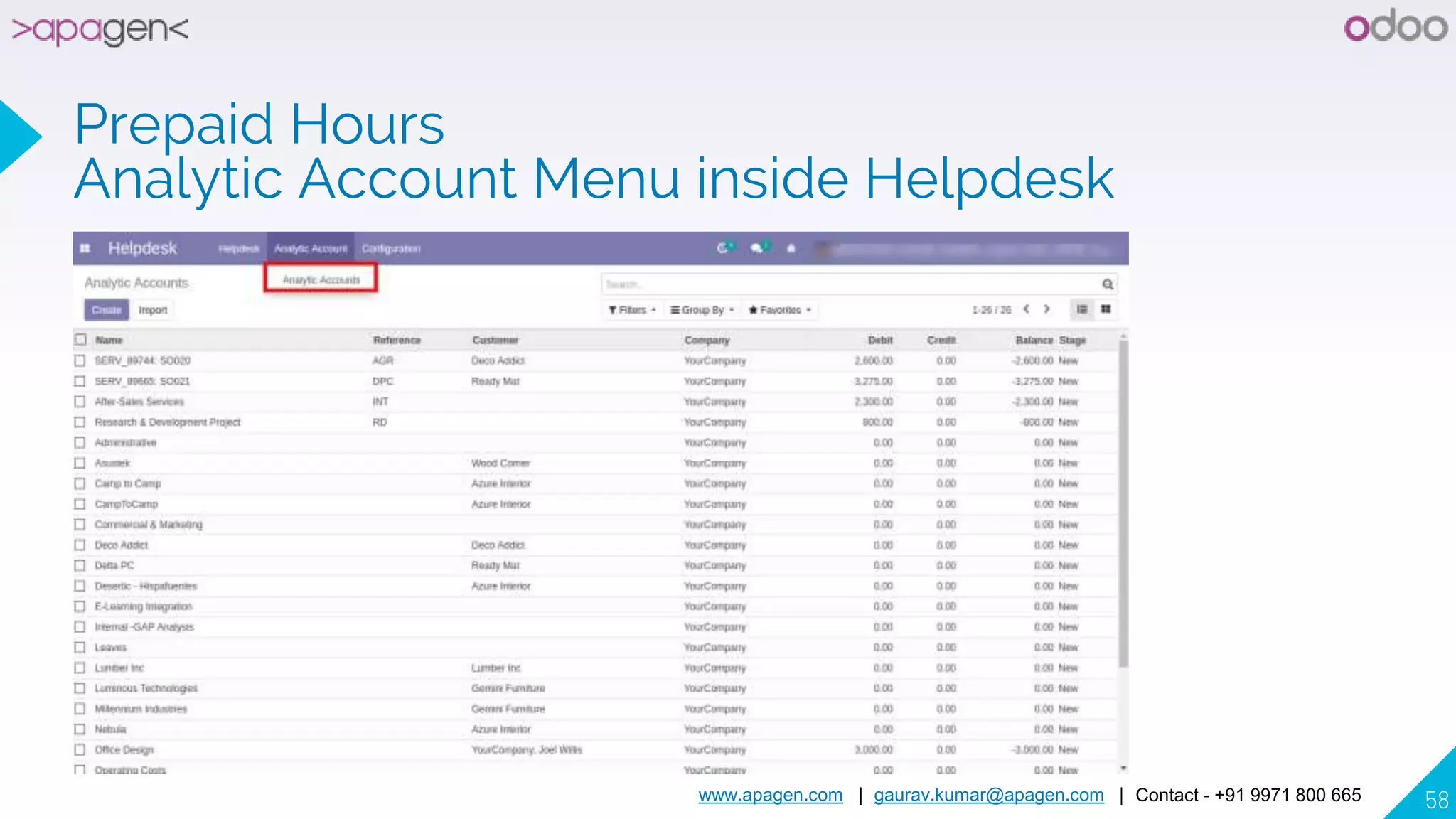Switch to list view icon
Viewport: 1456px width, 819px height.
point(1082,309)
